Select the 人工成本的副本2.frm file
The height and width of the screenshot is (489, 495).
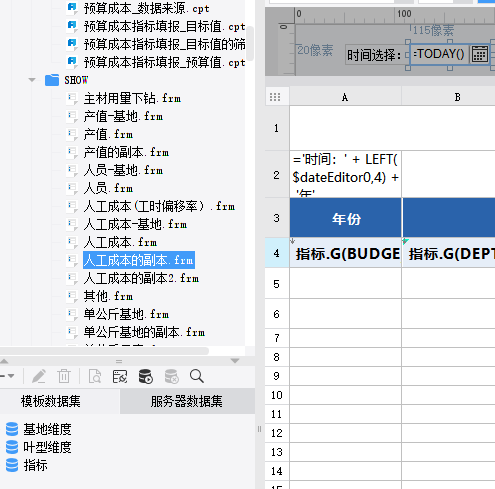[x=141, y=278]
